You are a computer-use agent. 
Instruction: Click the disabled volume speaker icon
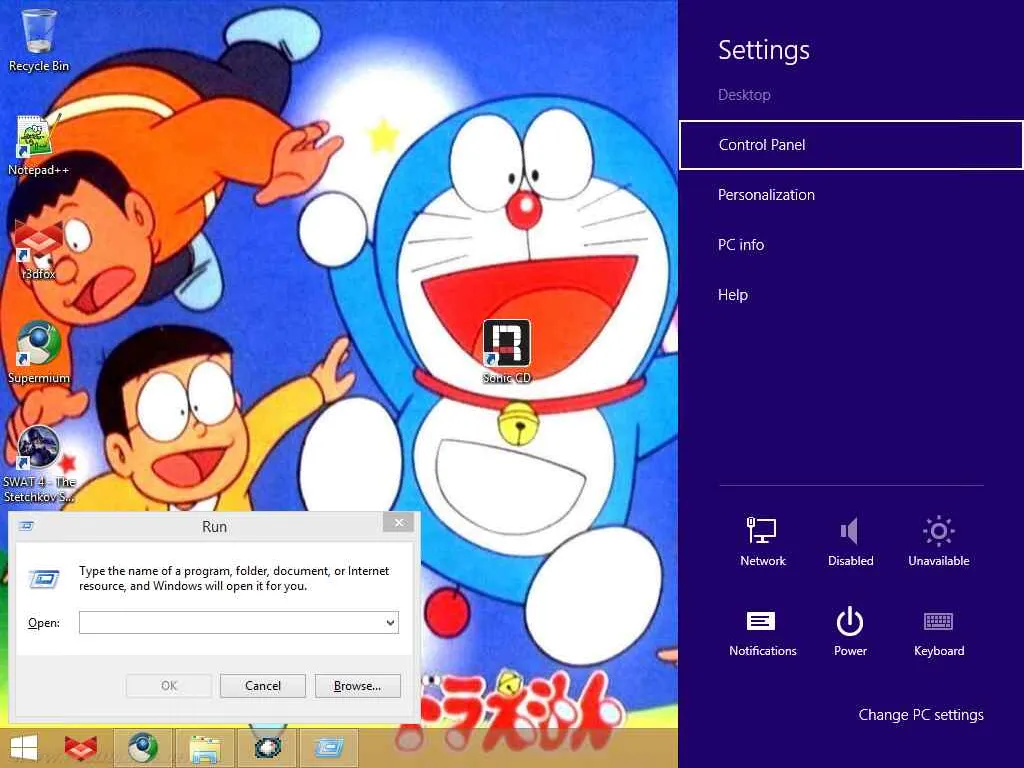tap(850, 532)
